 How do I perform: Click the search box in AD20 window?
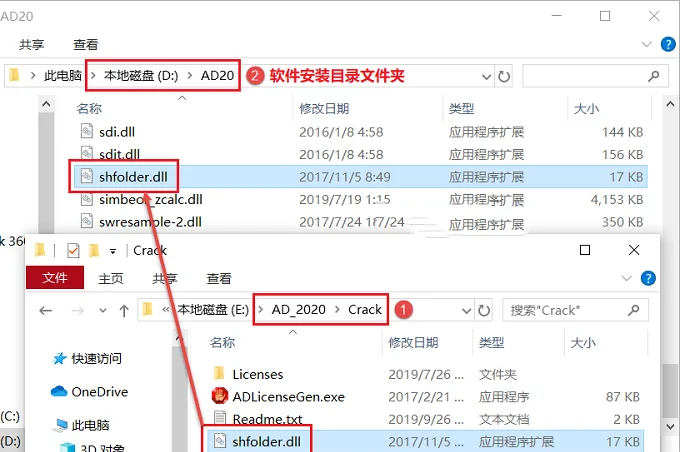click(x=595, y=76)
